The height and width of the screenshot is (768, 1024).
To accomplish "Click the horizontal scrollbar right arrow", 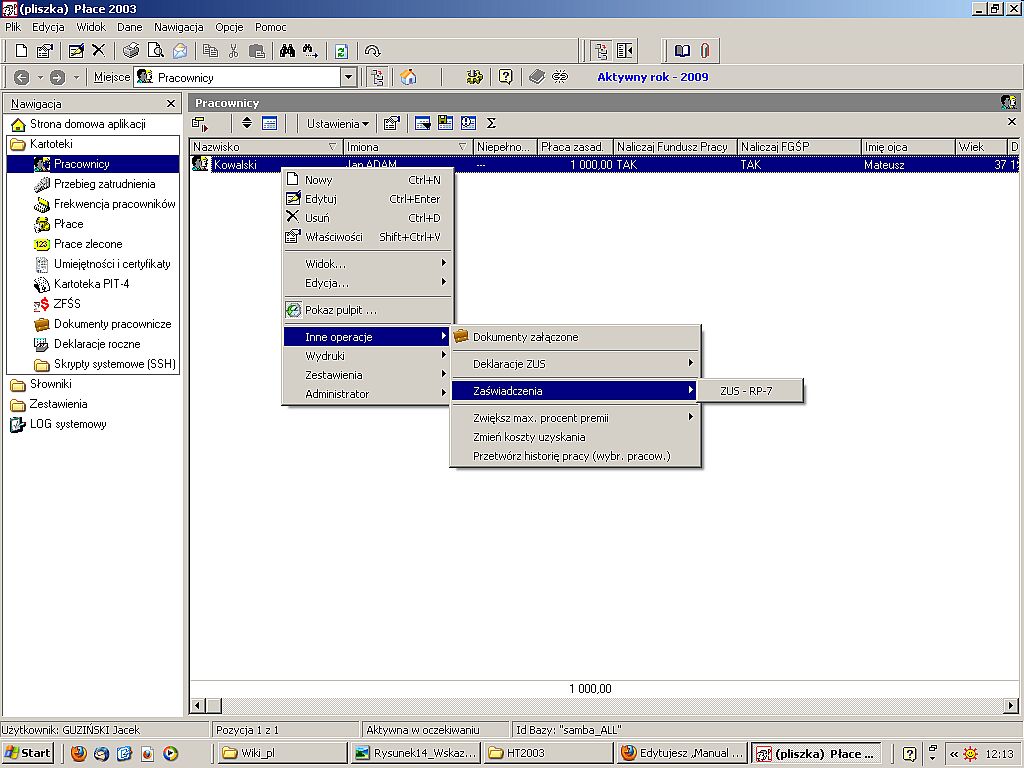I will click(x=1010, y=705).
